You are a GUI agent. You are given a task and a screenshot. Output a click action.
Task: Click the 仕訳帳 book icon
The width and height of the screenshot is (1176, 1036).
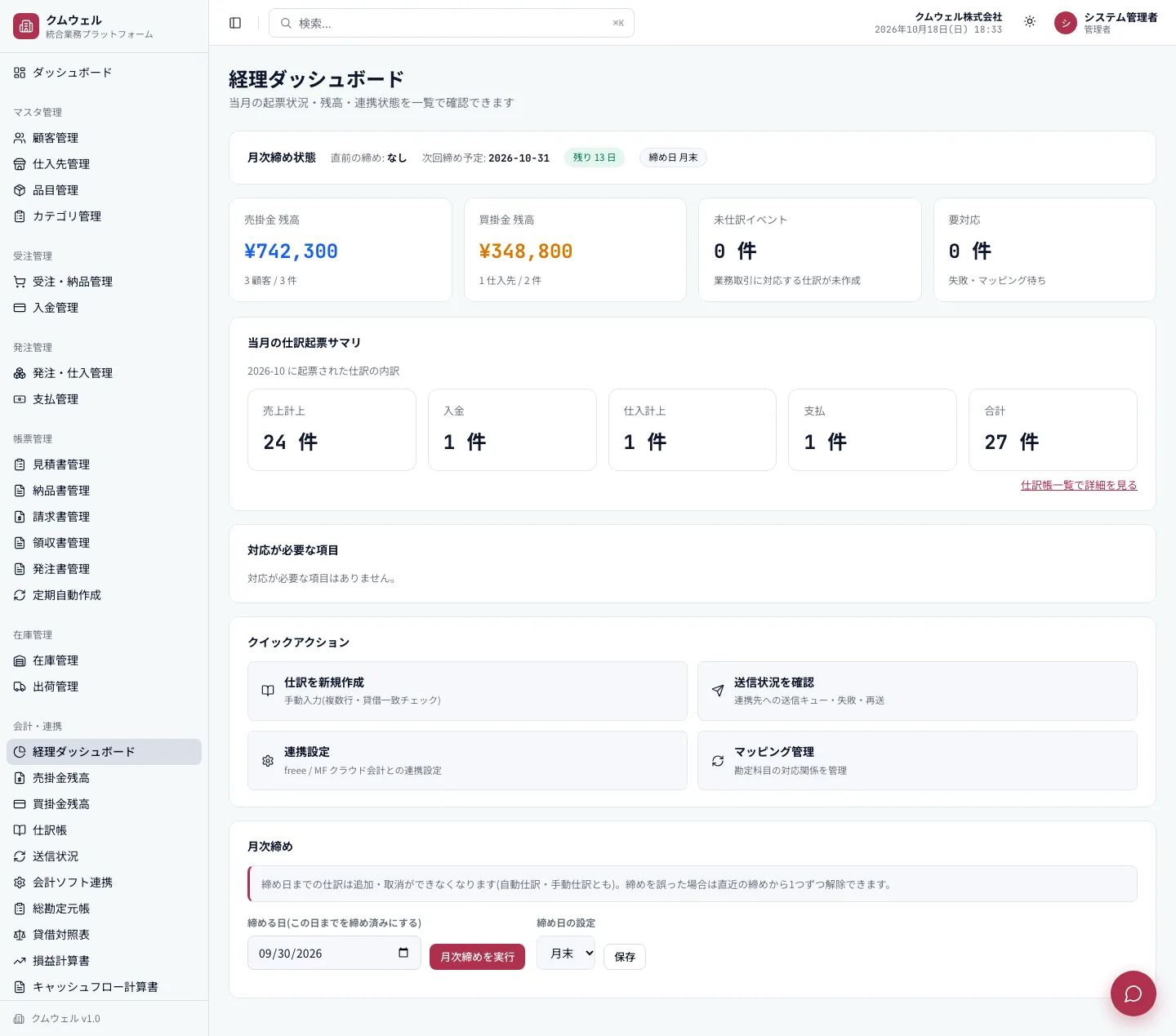[20, 830]
